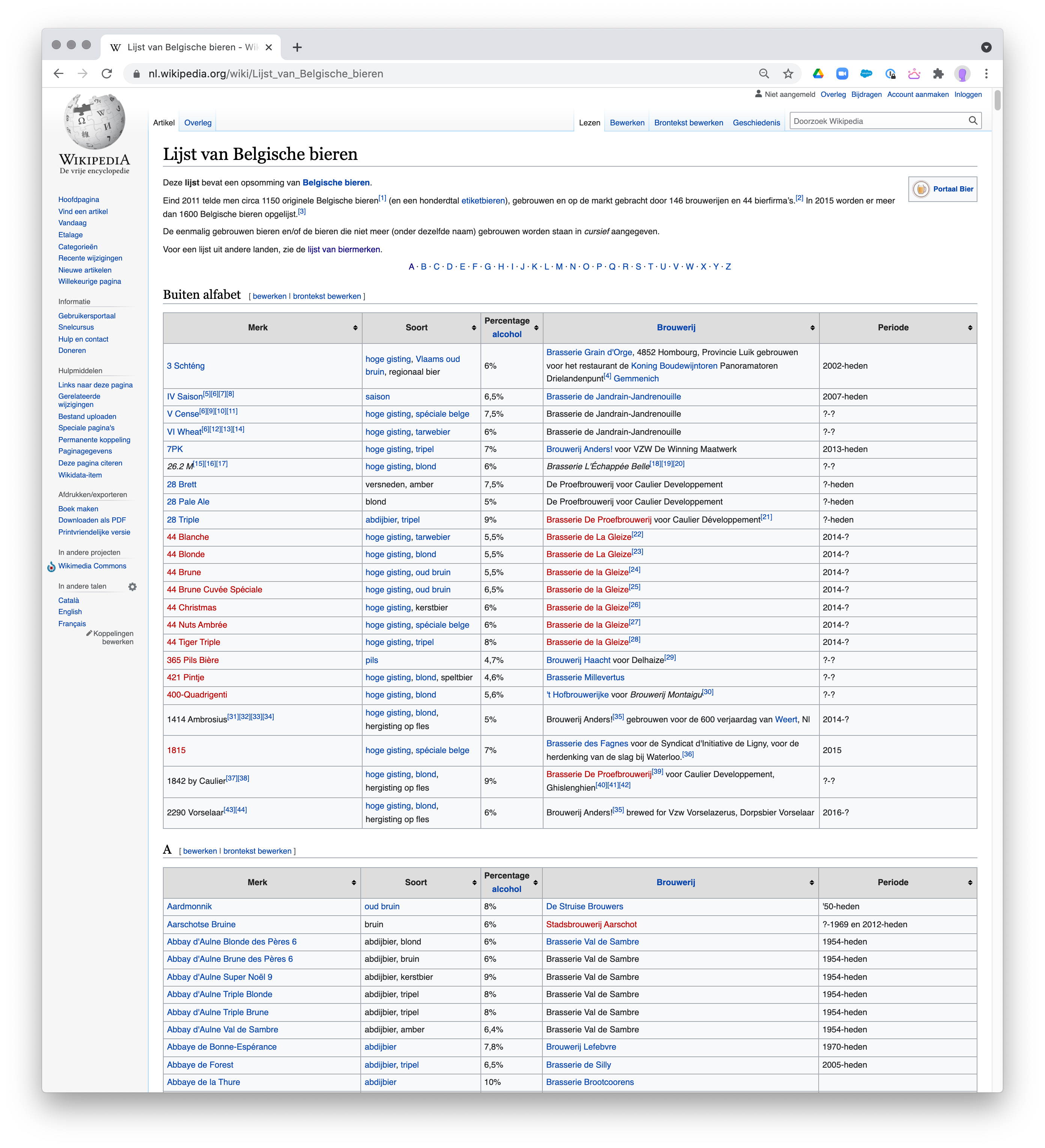Go to Hoofdpagina in sidebar
Viewport: 1045px width, 1148px height.
tap(78, 199)
